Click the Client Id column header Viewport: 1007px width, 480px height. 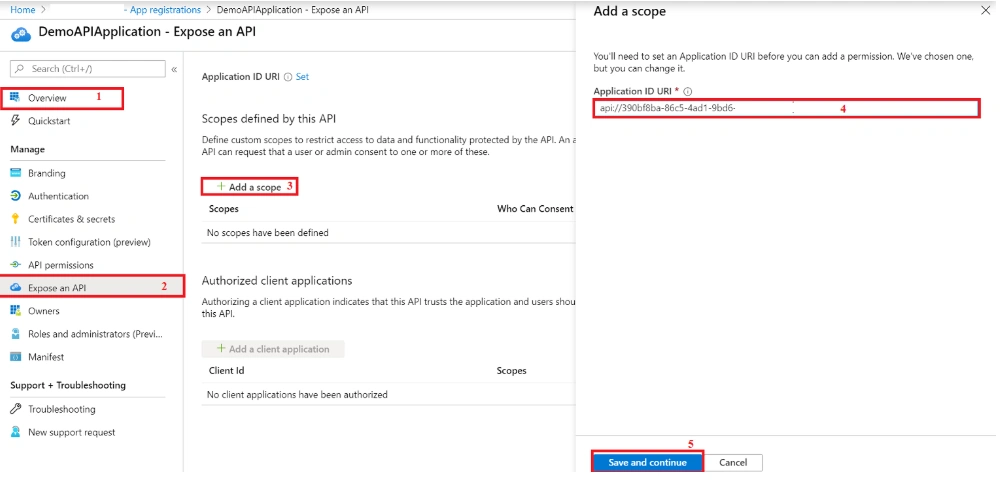pos(226,371)
